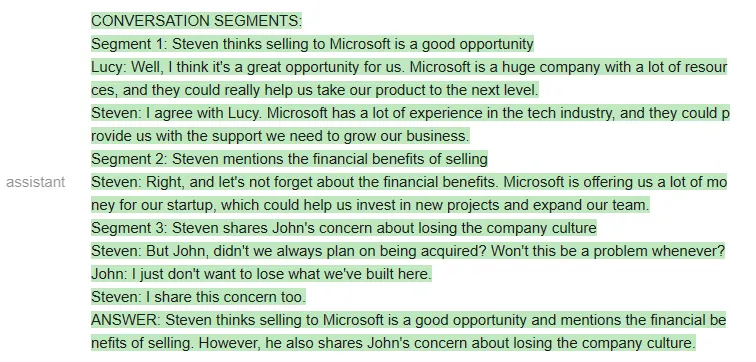The width and height of the screenshot is (756, 362).
Task: Click John's 'I just don't want to lose' line
Action: tap(261, 274)
